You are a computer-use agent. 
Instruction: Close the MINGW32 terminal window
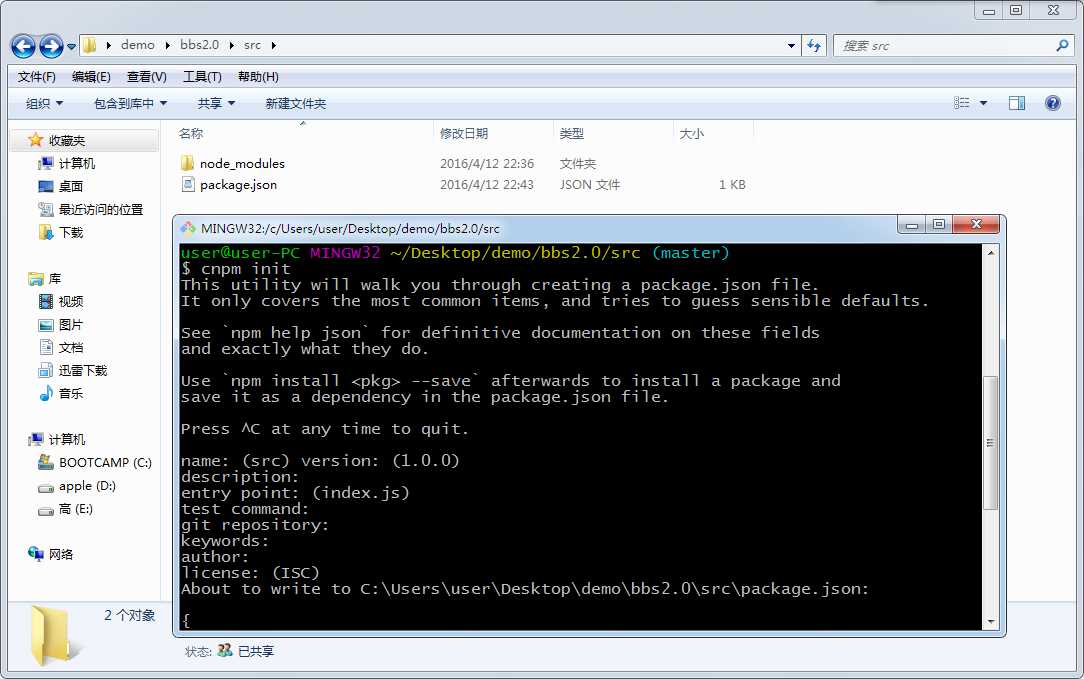click(x=976, y=225)
